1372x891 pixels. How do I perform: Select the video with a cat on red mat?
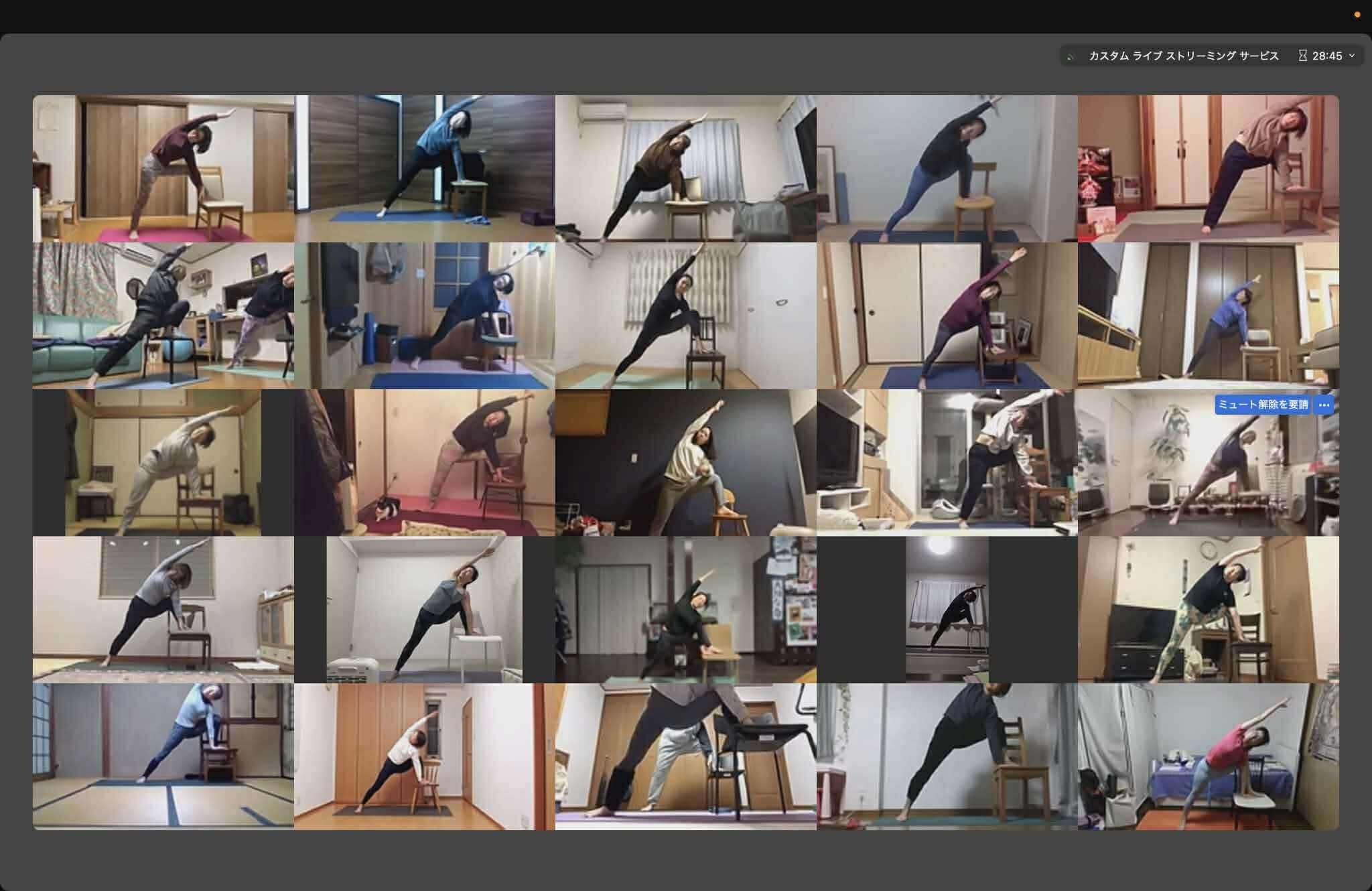pyautogui.click(x=424, y=463)
